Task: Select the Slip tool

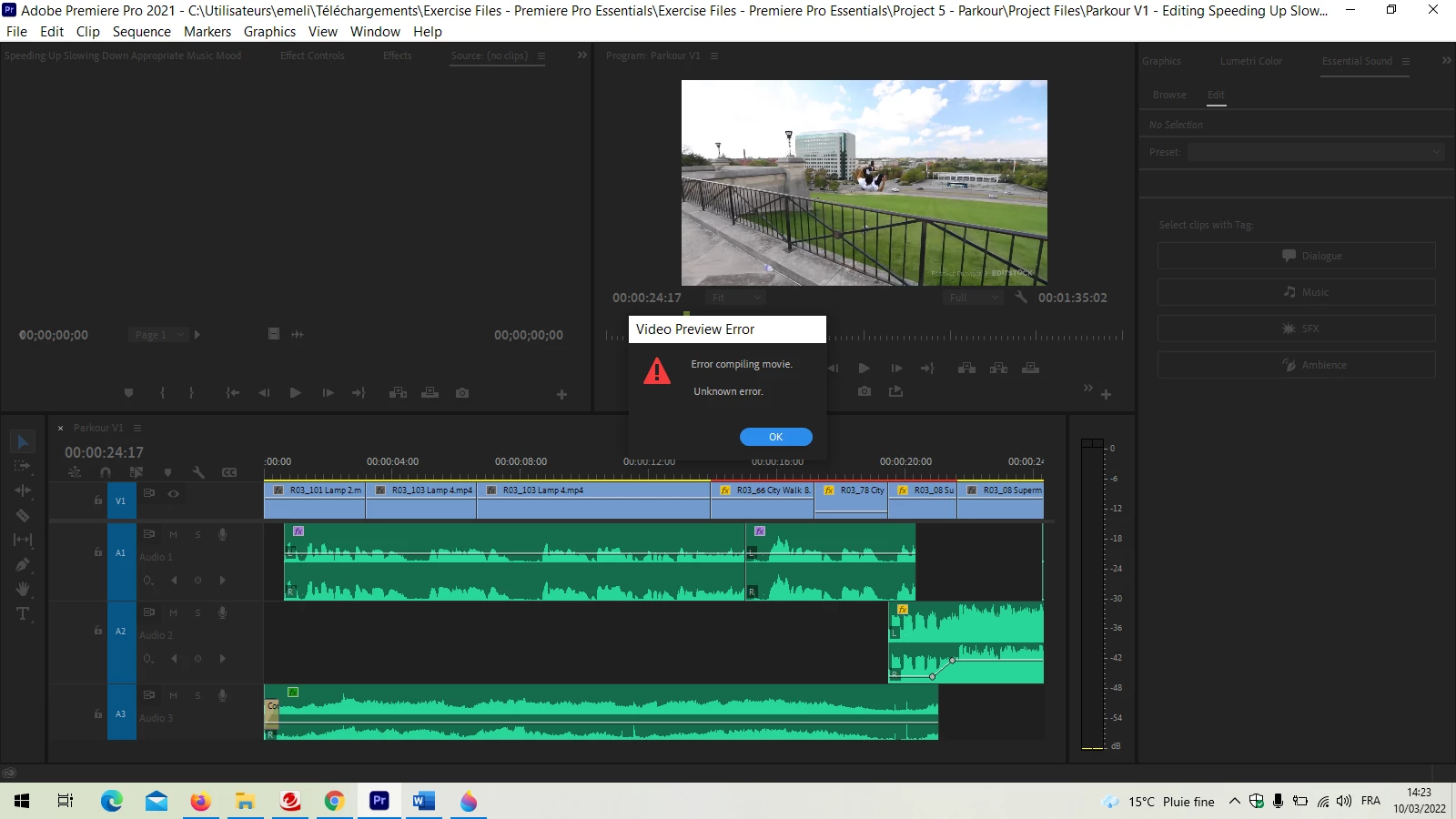Action: (x=23, y=540)
